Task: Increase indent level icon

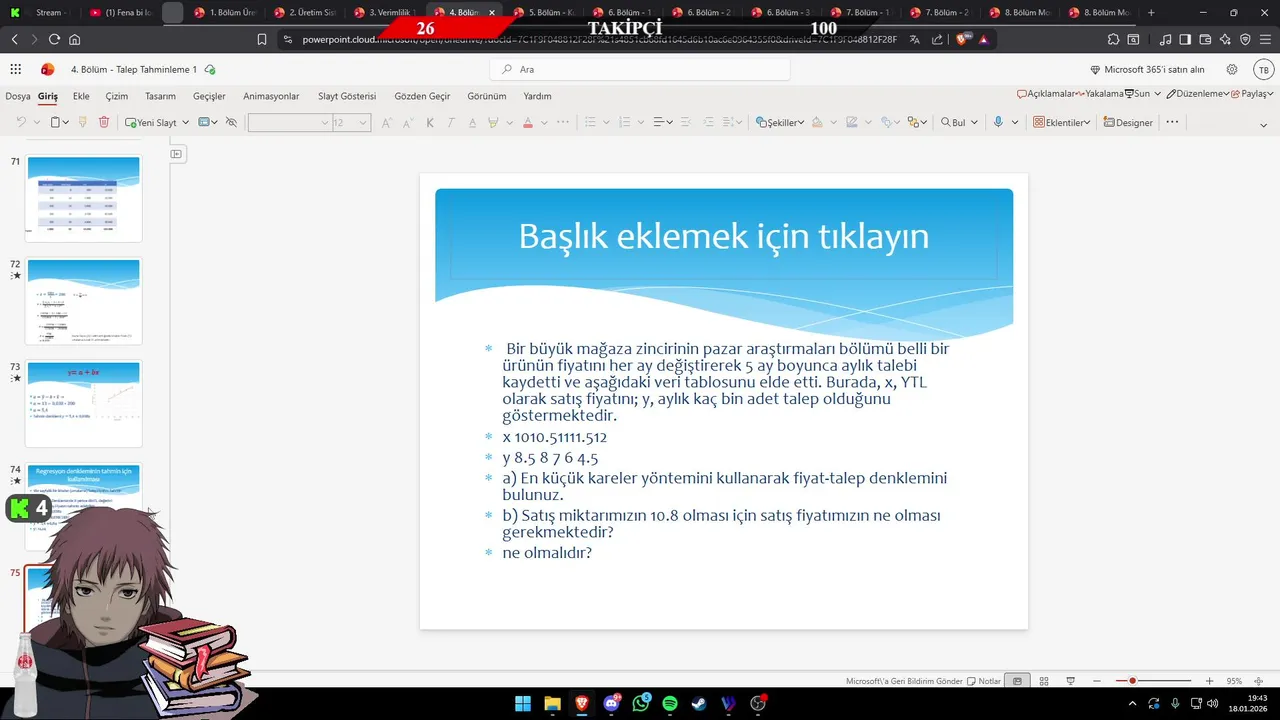Action: click(x=709, y=122)
